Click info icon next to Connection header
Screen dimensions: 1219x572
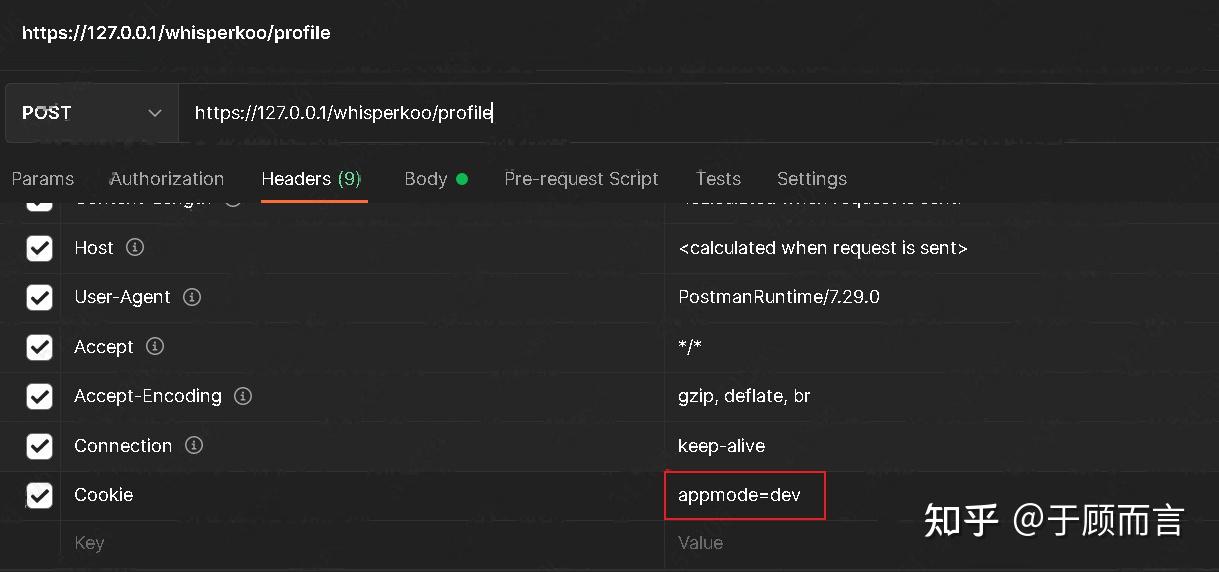194,445
